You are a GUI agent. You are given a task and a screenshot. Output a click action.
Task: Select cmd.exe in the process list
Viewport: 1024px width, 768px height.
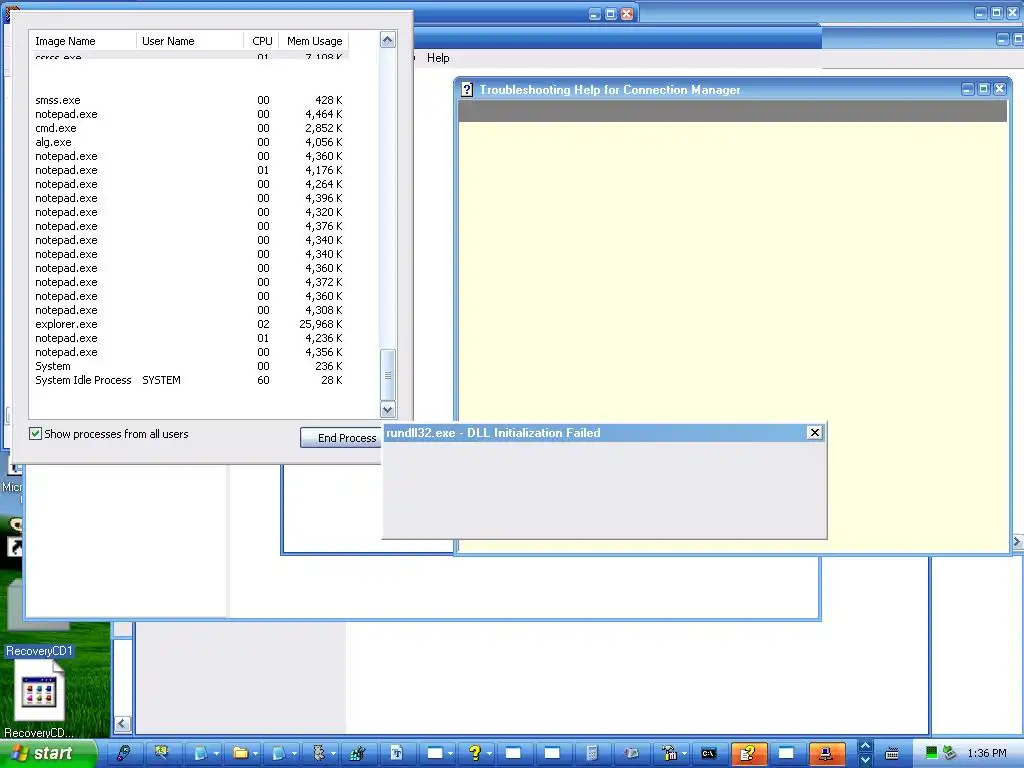[x=189, y=128]
